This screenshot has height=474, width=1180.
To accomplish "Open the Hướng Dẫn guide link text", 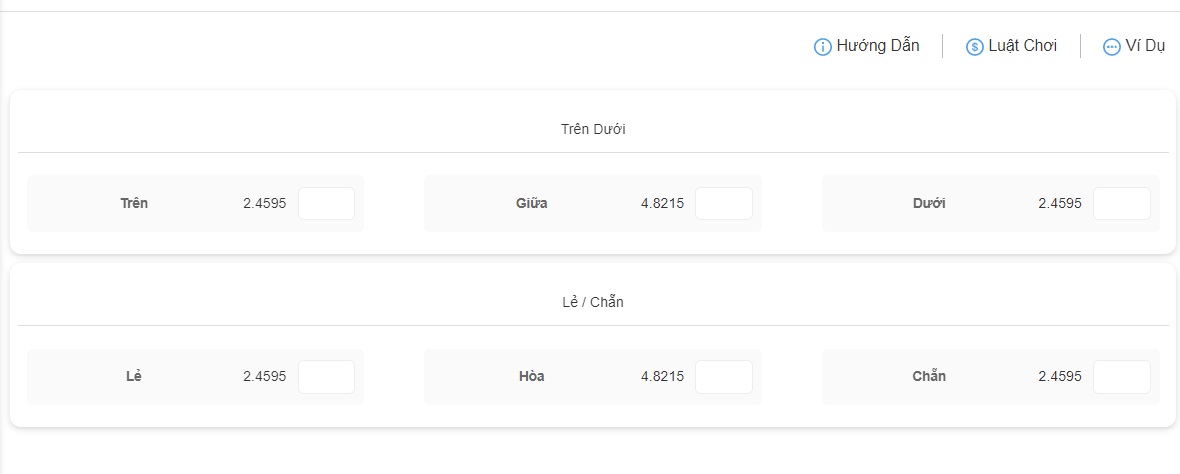I will coord(878,46).
